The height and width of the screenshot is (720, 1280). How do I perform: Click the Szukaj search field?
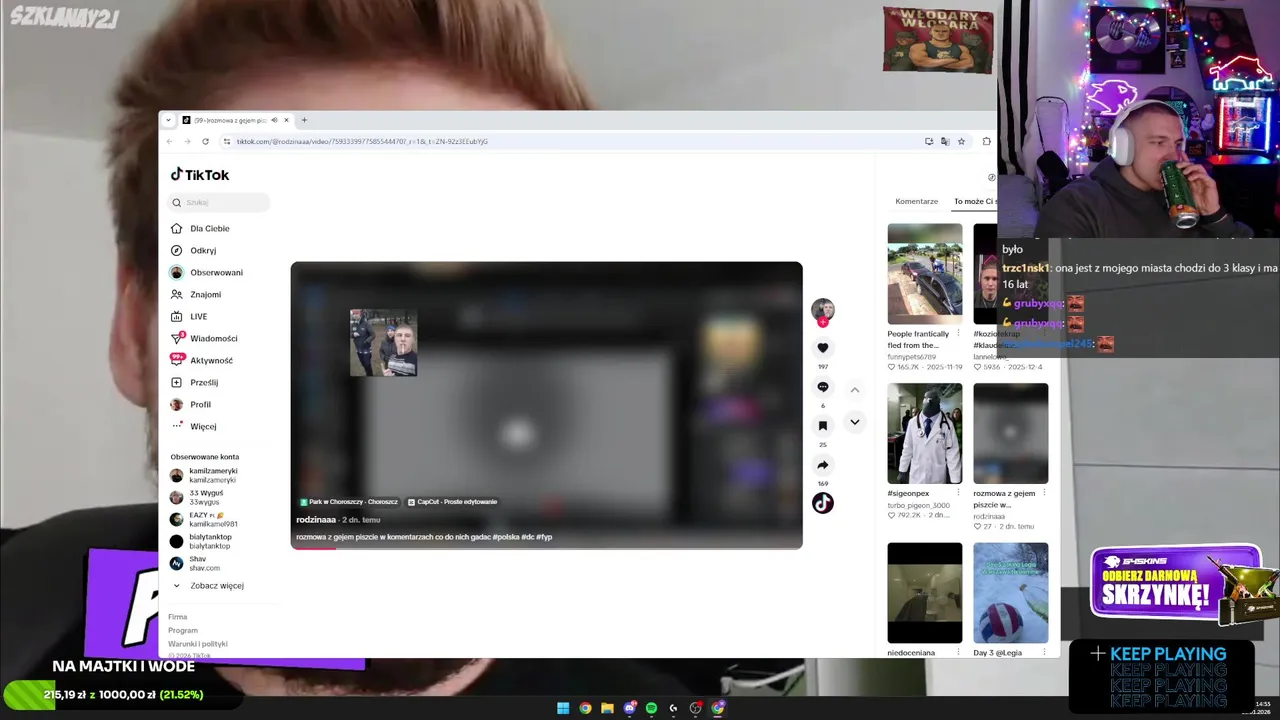click(x=219, y=202)
